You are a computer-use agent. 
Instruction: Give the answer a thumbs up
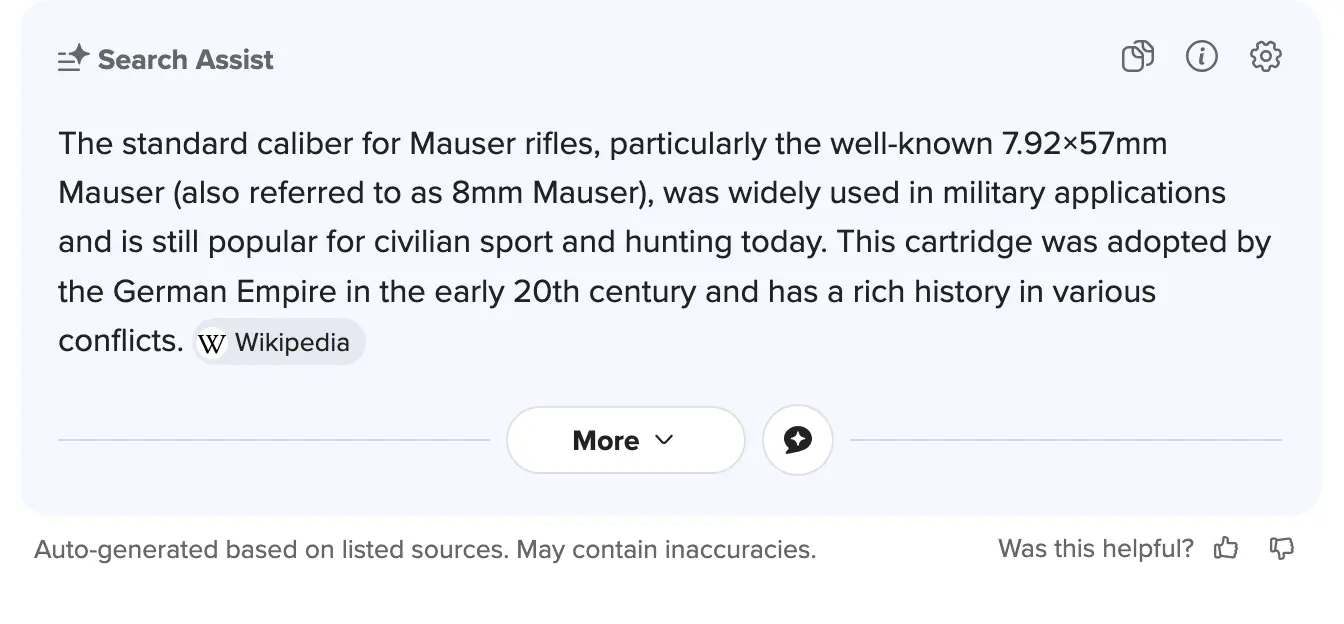coord(1225,548)
